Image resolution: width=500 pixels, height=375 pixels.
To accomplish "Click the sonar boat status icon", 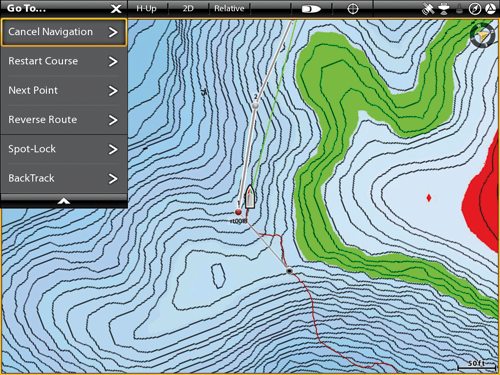I will pyautogui.click(x=444, y=9).
